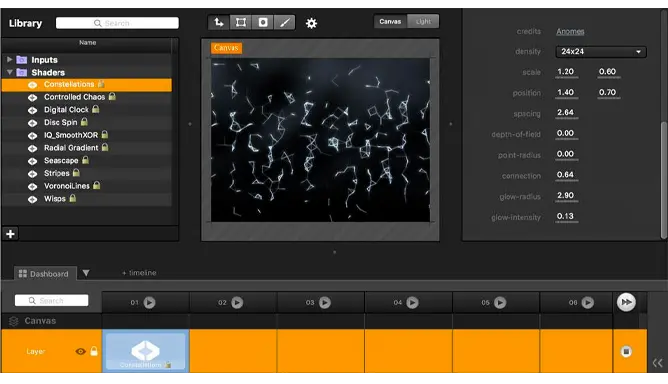Click the shader icon beside Constellations
The width and height of the screenshot is (668, 384).
[32, 85]
